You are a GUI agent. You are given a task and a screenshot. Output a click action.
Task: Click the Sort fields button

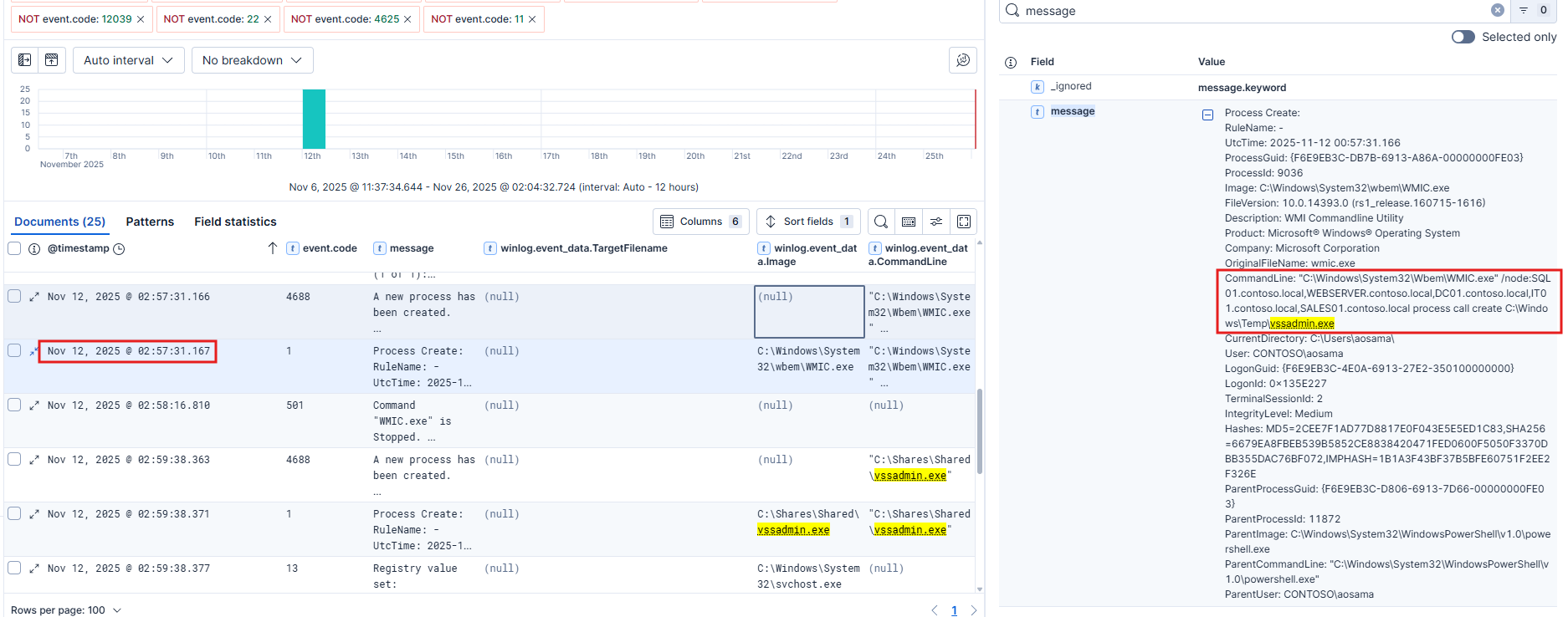click(808, 222)
